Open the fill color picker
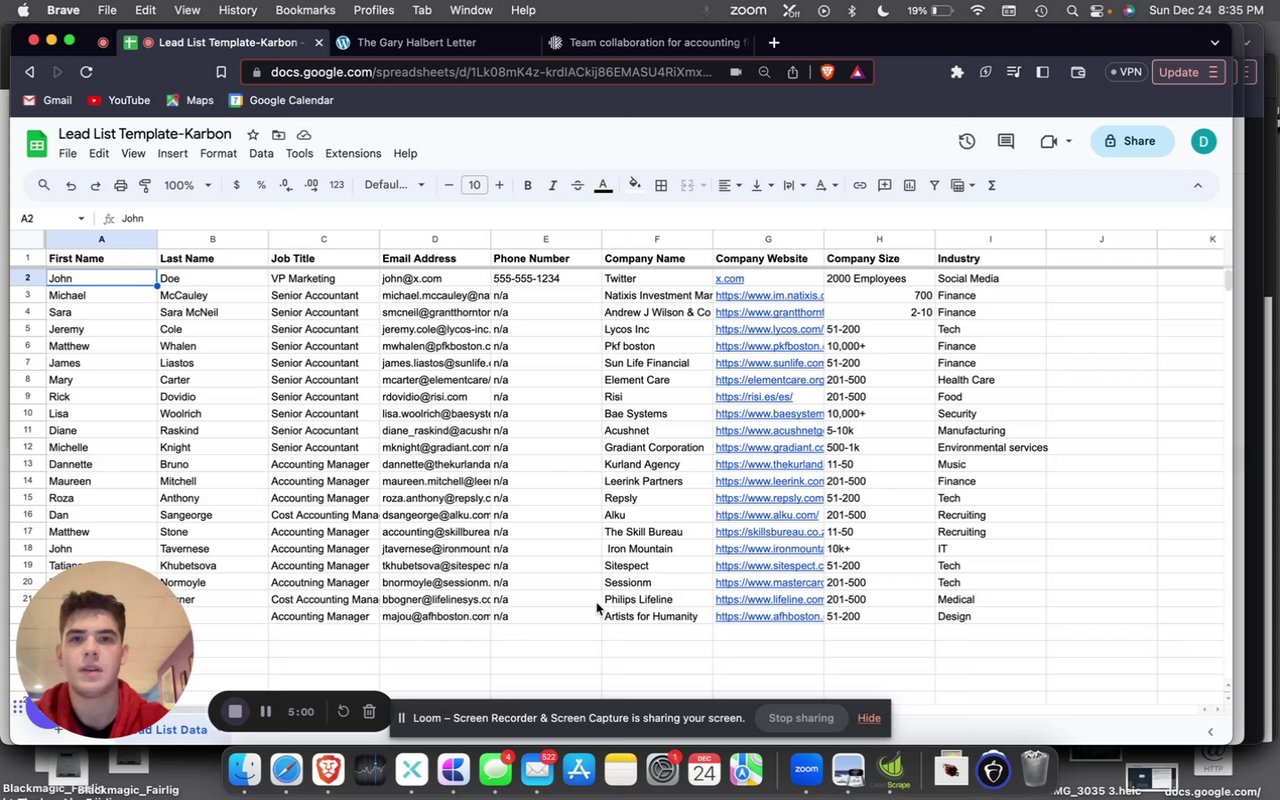 tap(635, 185)
